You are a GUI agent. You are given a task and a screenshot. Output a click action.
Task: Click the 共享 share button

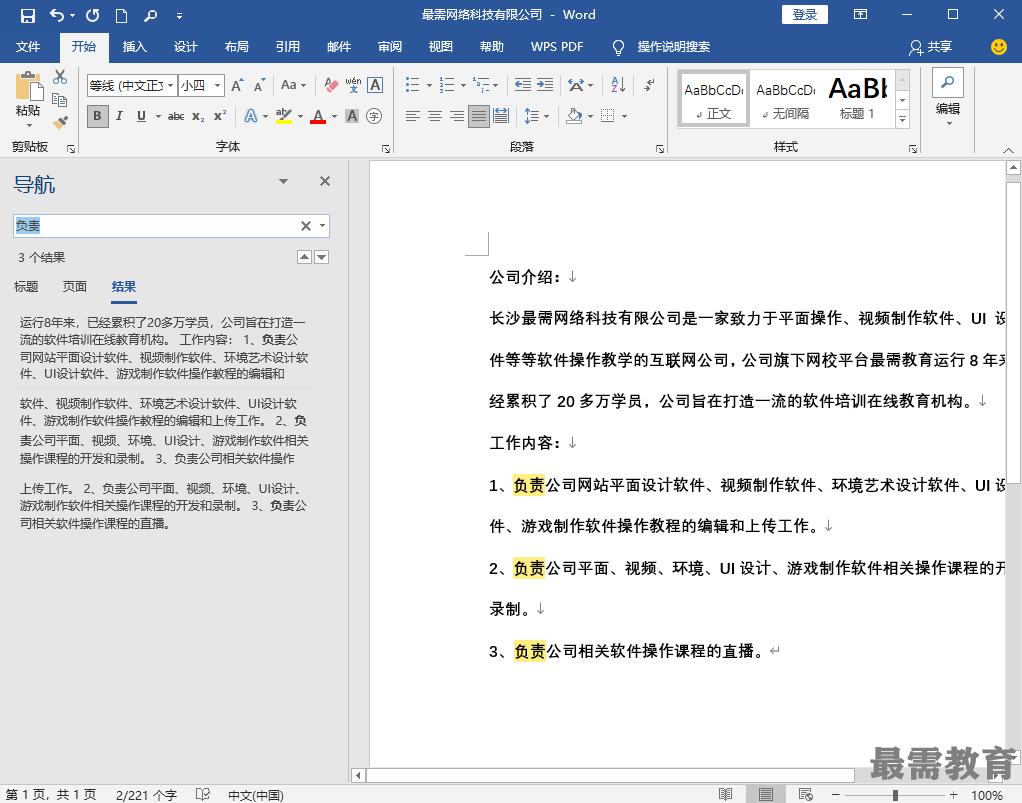coord(931,47)
